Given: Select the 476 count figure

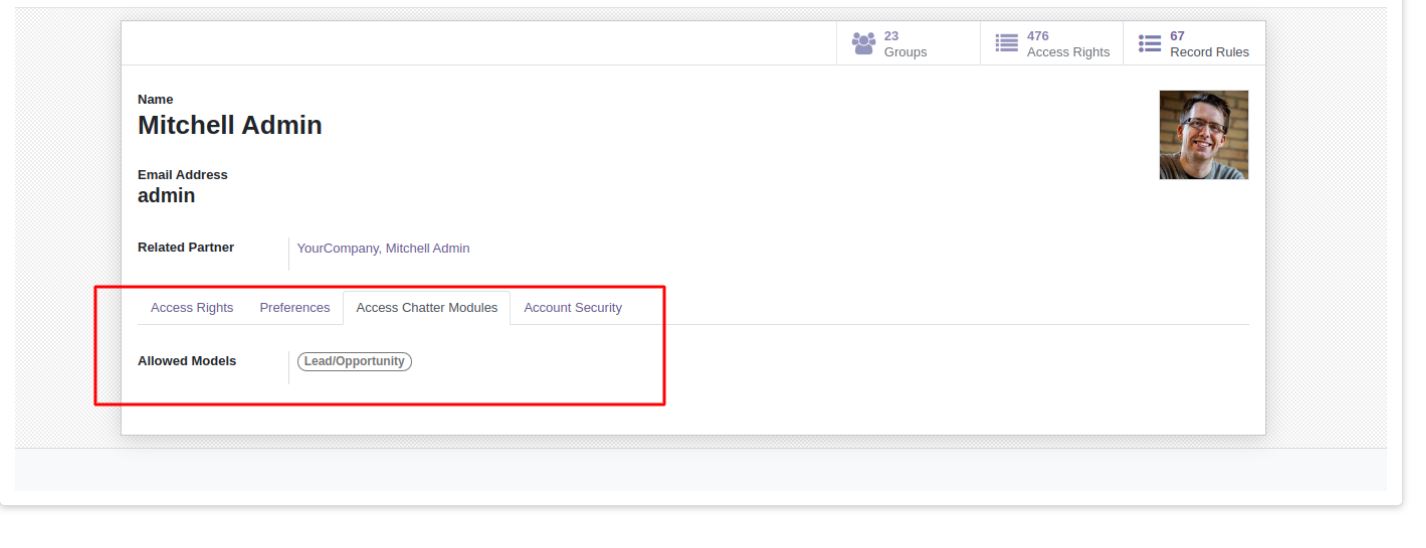Looking at the screenshot, I should coord(1038,36).
